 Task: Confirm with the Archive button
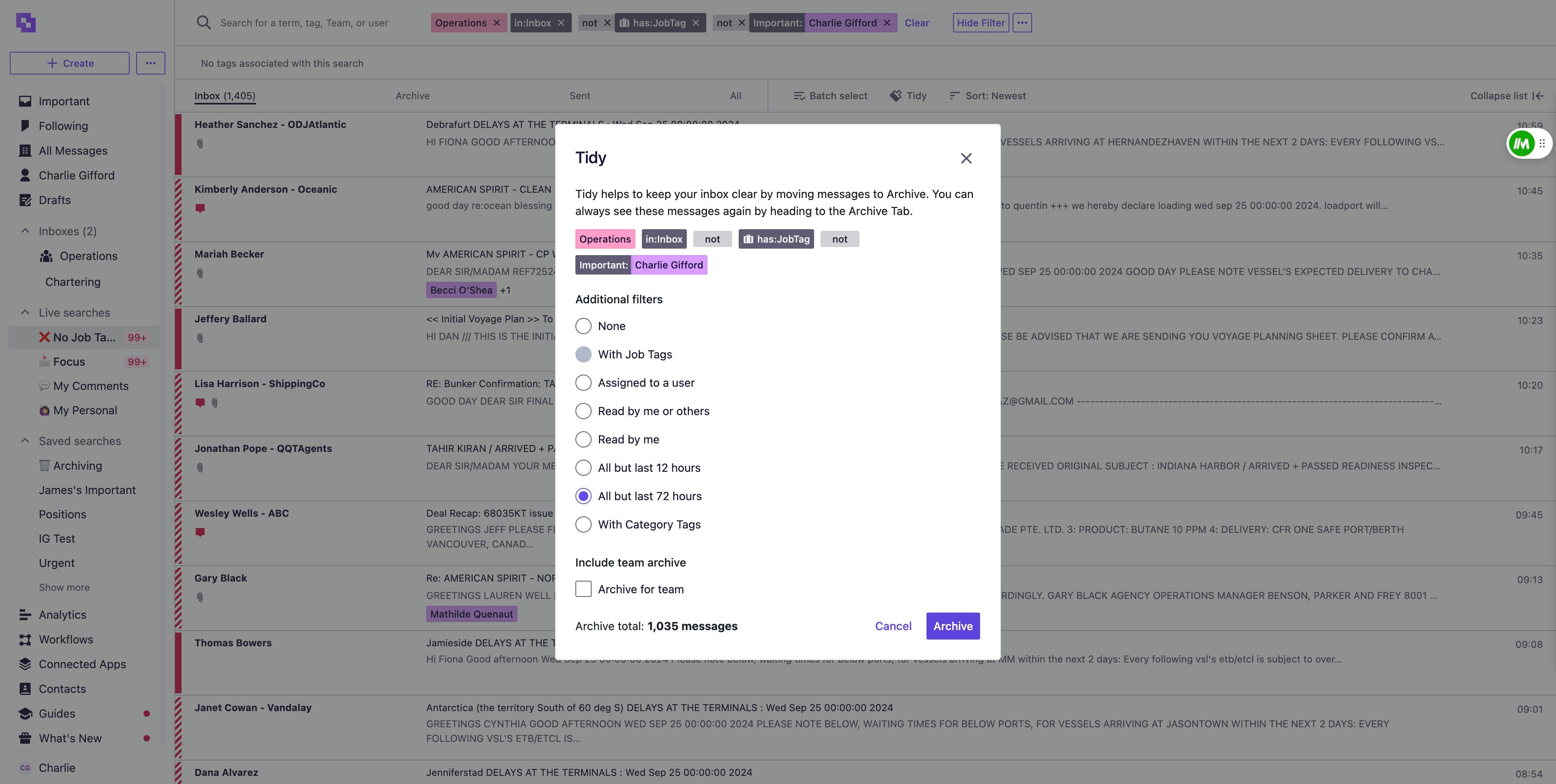coord(953,626)
